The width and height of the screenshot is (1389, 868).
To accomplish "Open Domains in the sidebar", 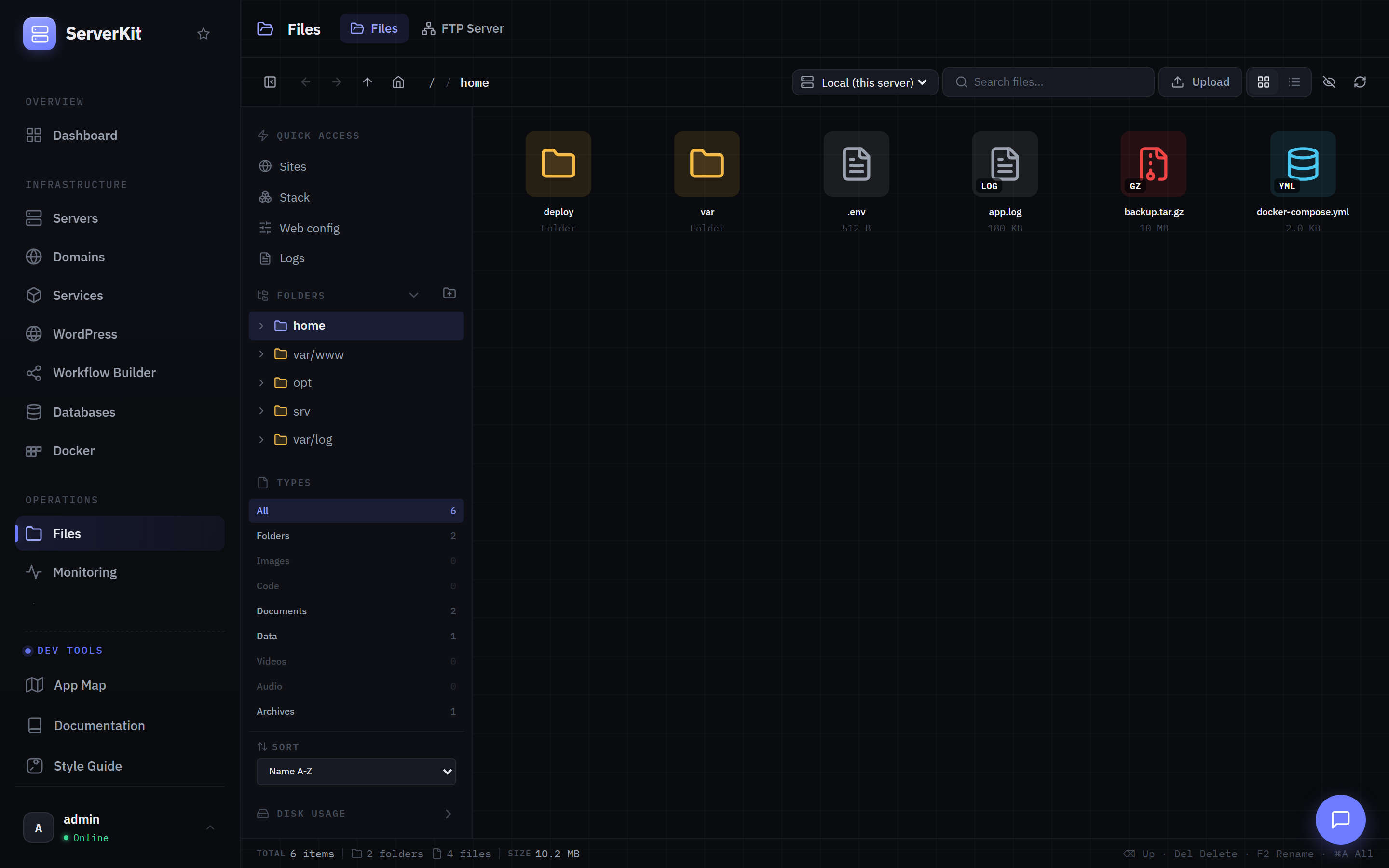I will [120, 257].
